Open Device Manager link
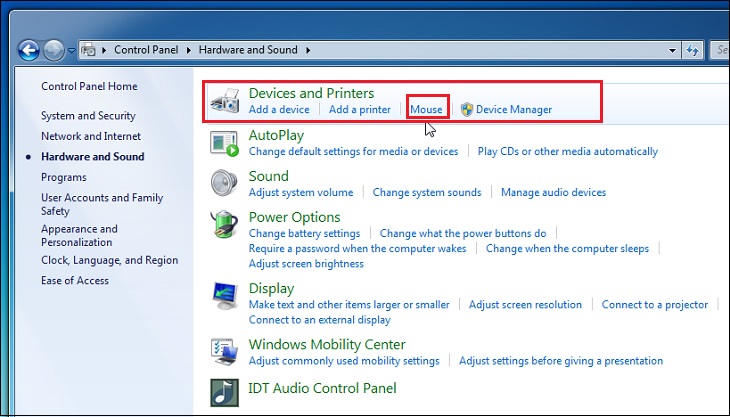The height and width of the screenshot is (417, 730). click(x=514, y=109)
